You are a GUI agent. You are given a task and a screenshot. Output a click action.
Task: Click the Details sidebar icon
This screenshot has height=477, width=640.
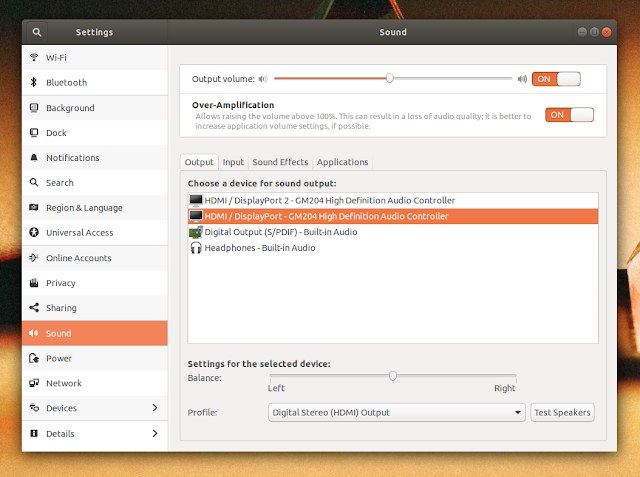click(34, 433)
